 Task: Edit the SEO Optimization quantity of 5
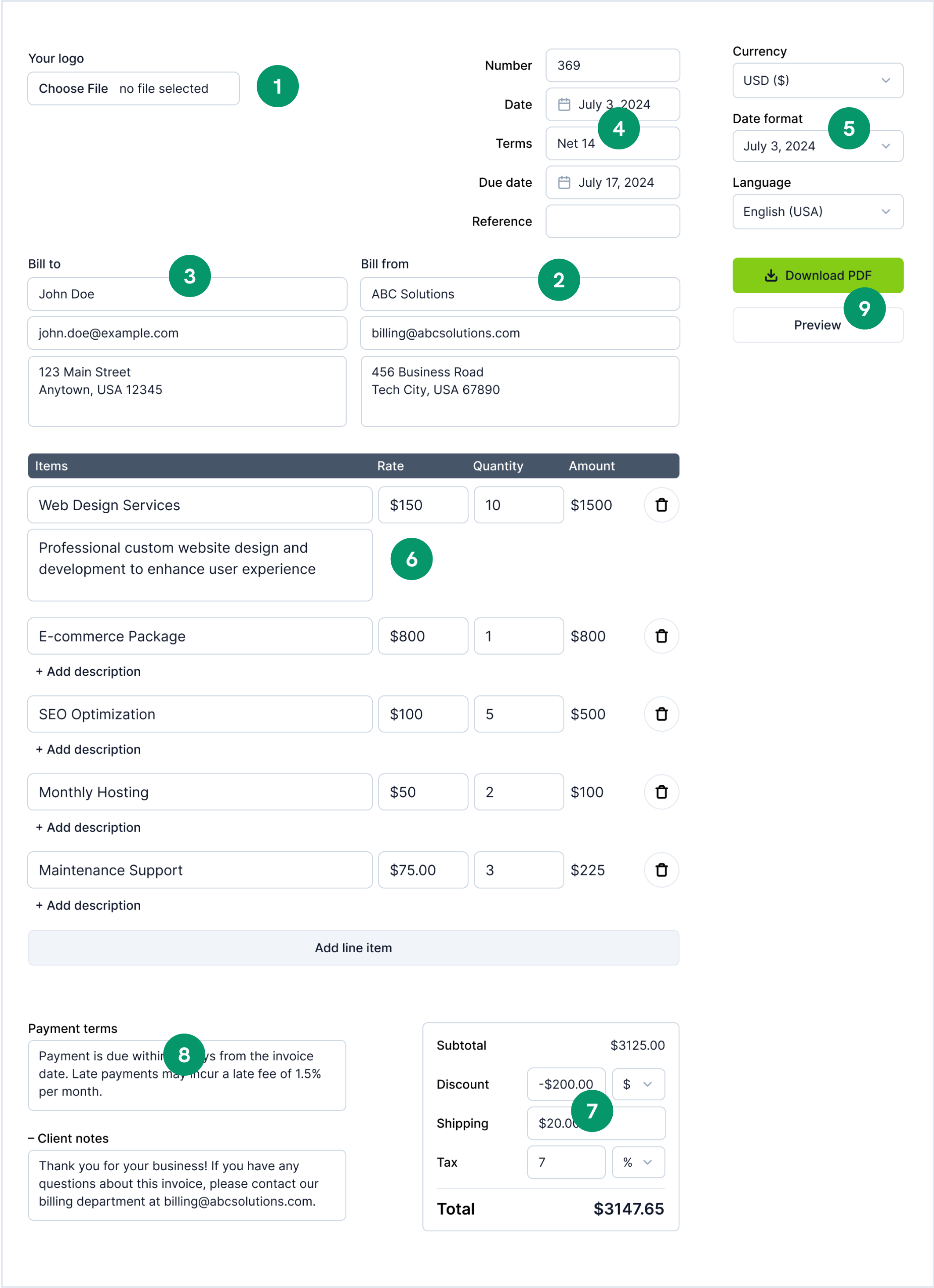(519, 714)
